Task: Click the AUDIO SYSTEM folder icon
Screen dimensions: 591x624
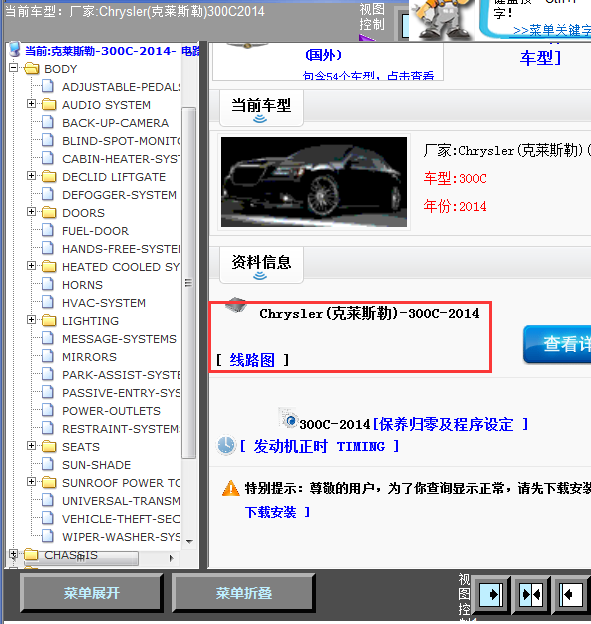Action: click(x=49, y=104)
